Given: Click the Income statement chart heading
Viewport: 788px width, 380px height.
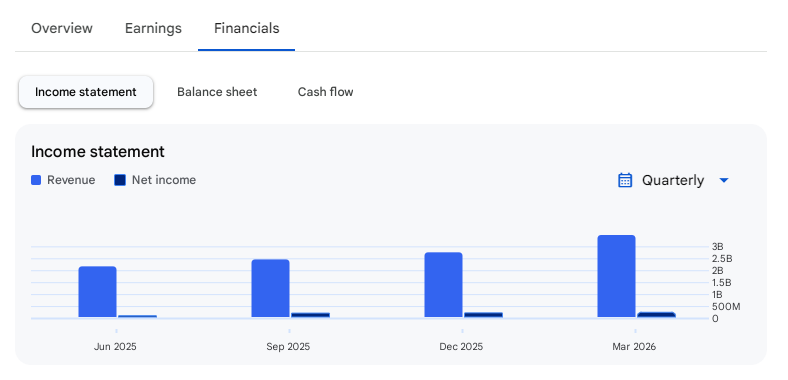Looking at the screenshot, I should pyautogui.click(x=98, y=151).
